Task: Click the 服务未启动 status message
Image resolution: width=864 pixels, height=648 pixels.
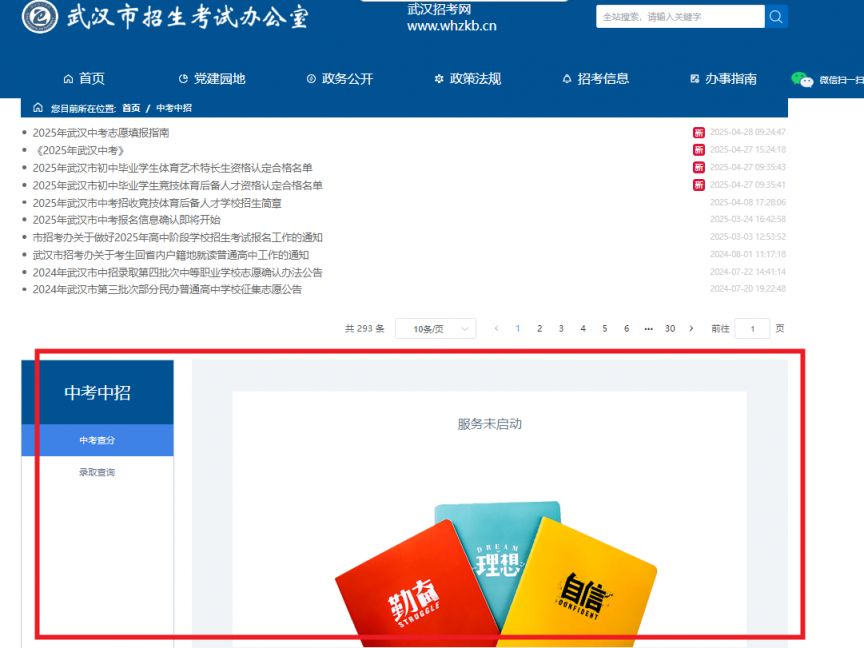Action: tap(489, 424)
